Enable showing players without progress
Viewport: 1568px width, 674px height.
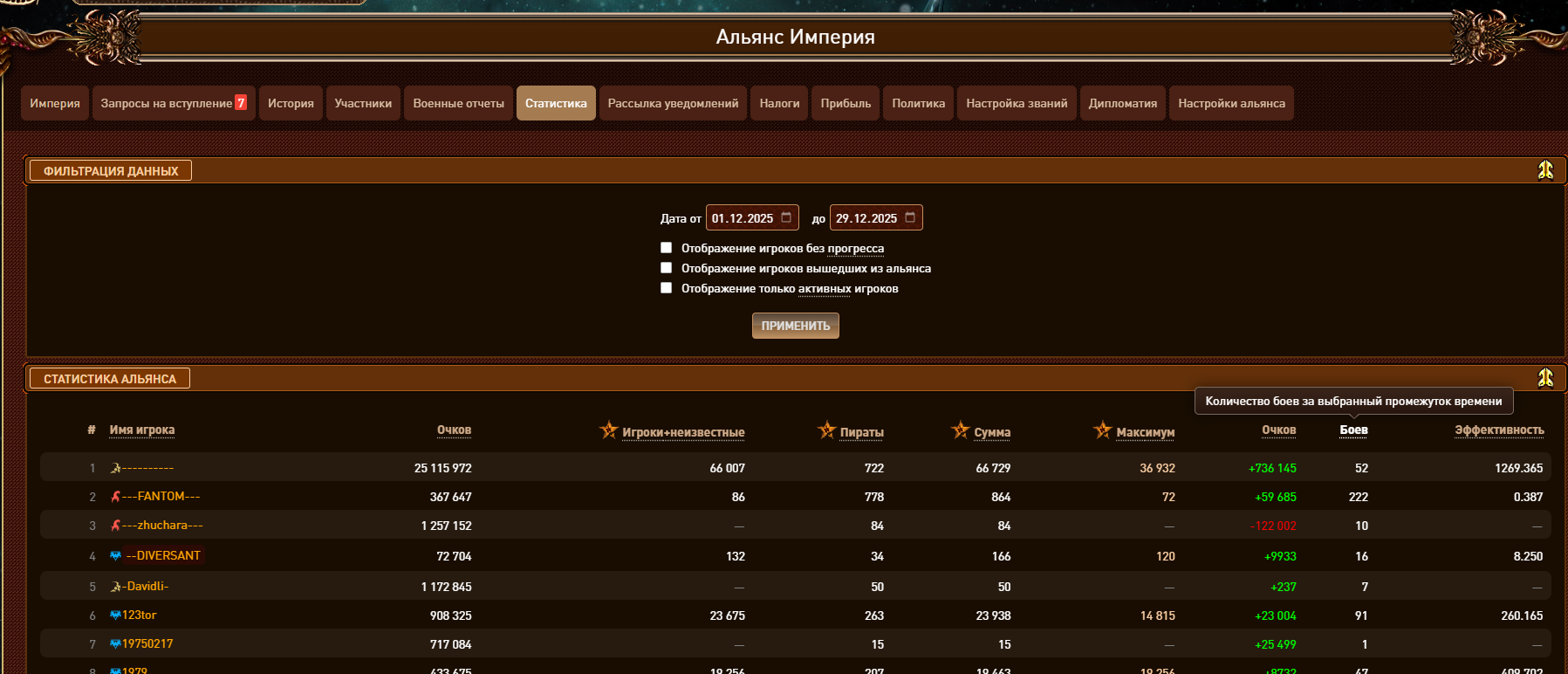pyautogui.click(x=667, y=248)
